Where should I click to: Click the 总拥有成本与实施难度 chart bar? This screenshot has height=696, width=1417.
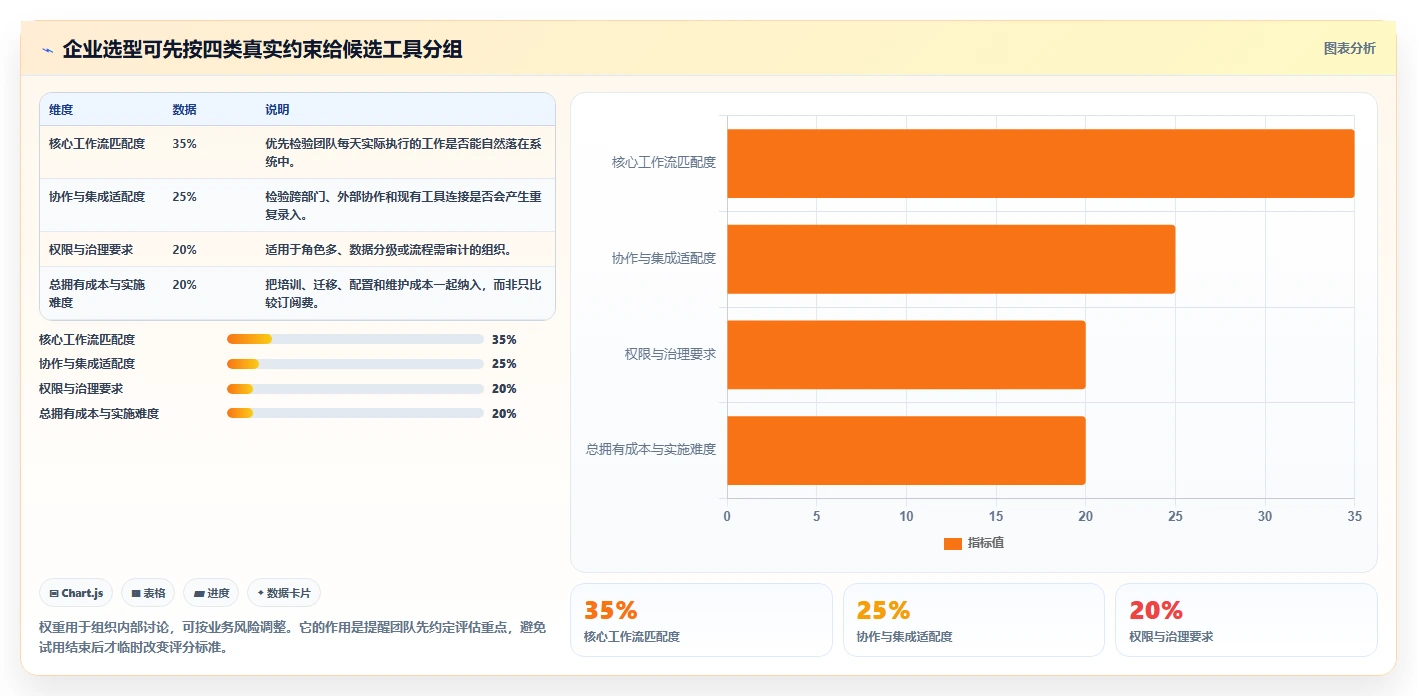[x=906, y=451]
